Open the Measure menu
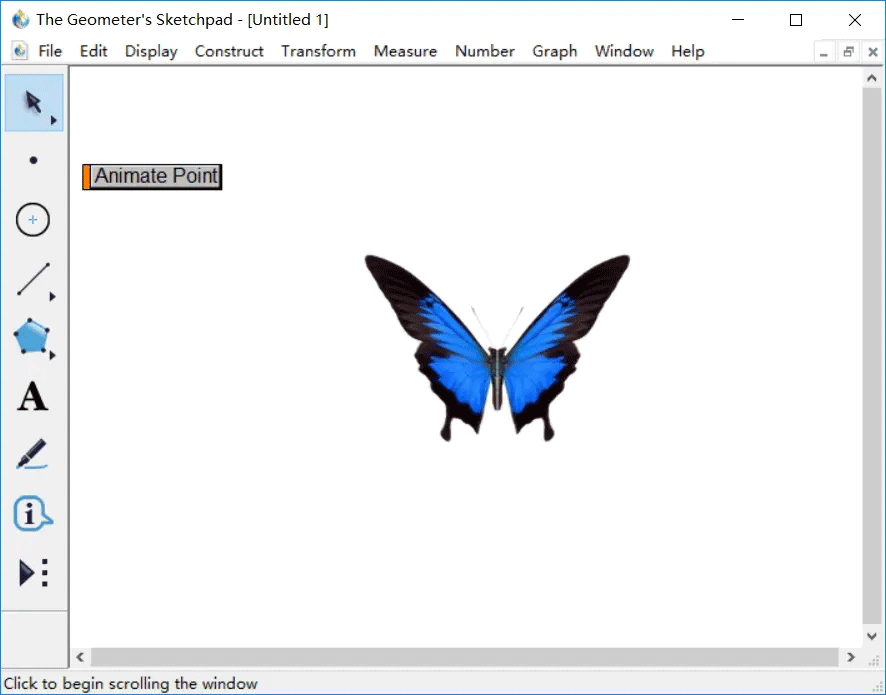 click(405, 51)
